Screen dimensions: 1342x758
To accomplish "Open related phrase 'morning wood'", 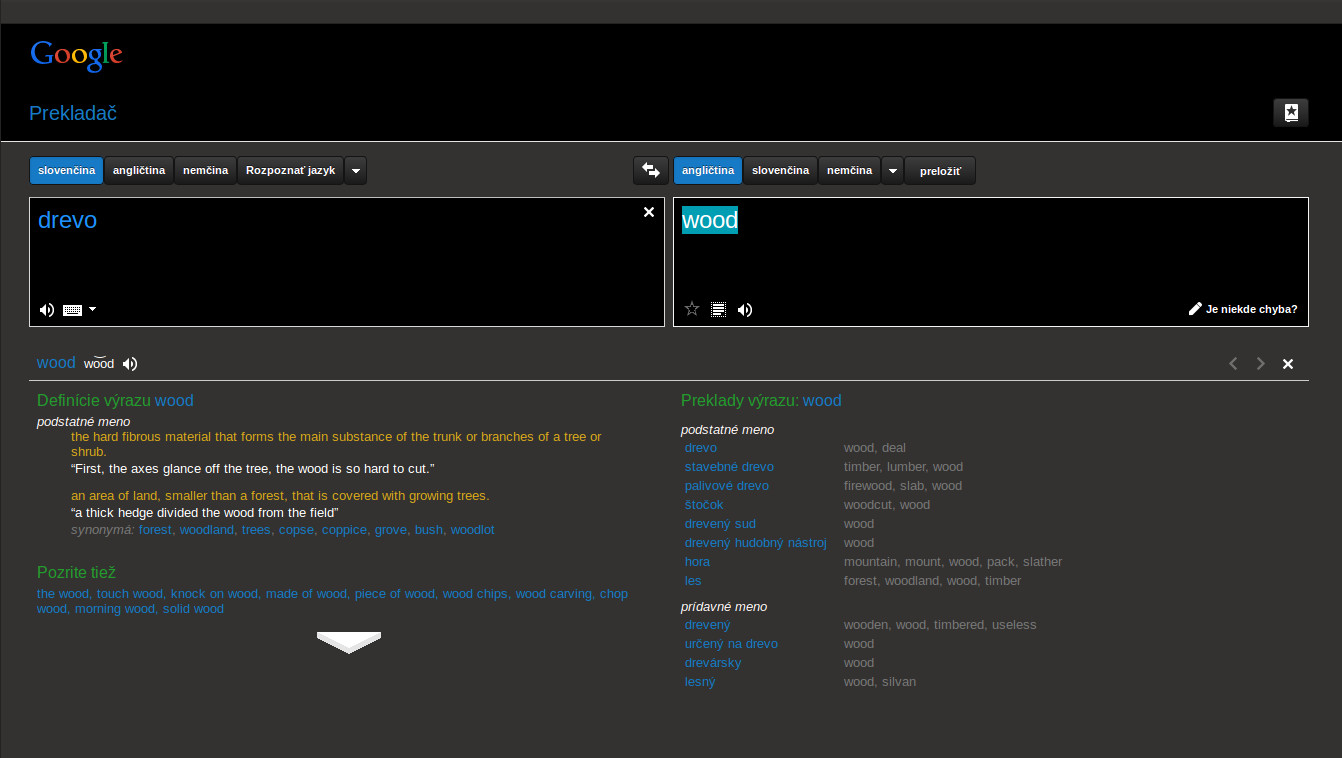I will [115, 609].
